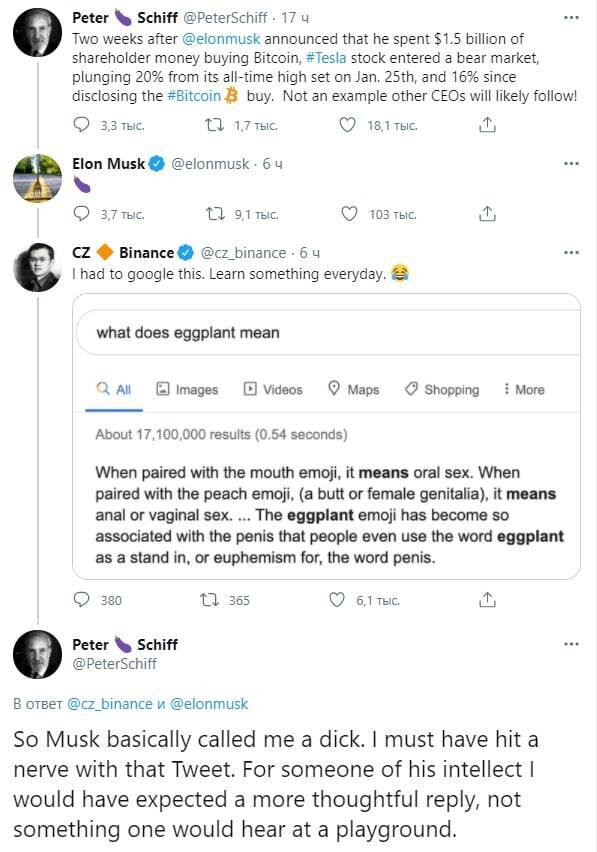Screen dimensions: 597x852
Task: Click the share icon on CZ Binance's tweet
Action: (487, 599)
